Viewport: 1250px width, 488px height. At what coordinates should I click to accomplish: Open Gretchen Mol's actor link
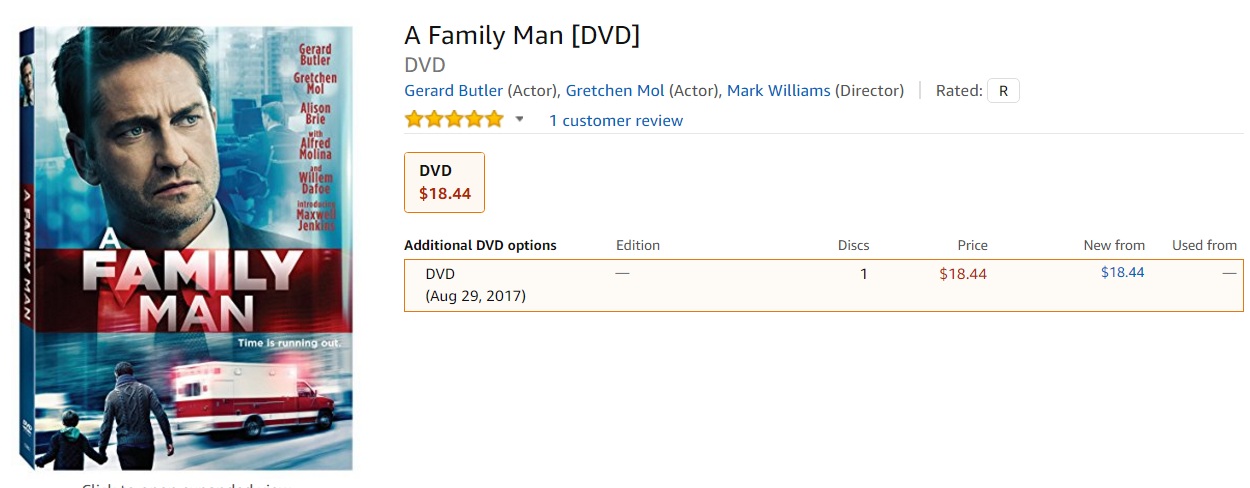[x=615, y=91]
